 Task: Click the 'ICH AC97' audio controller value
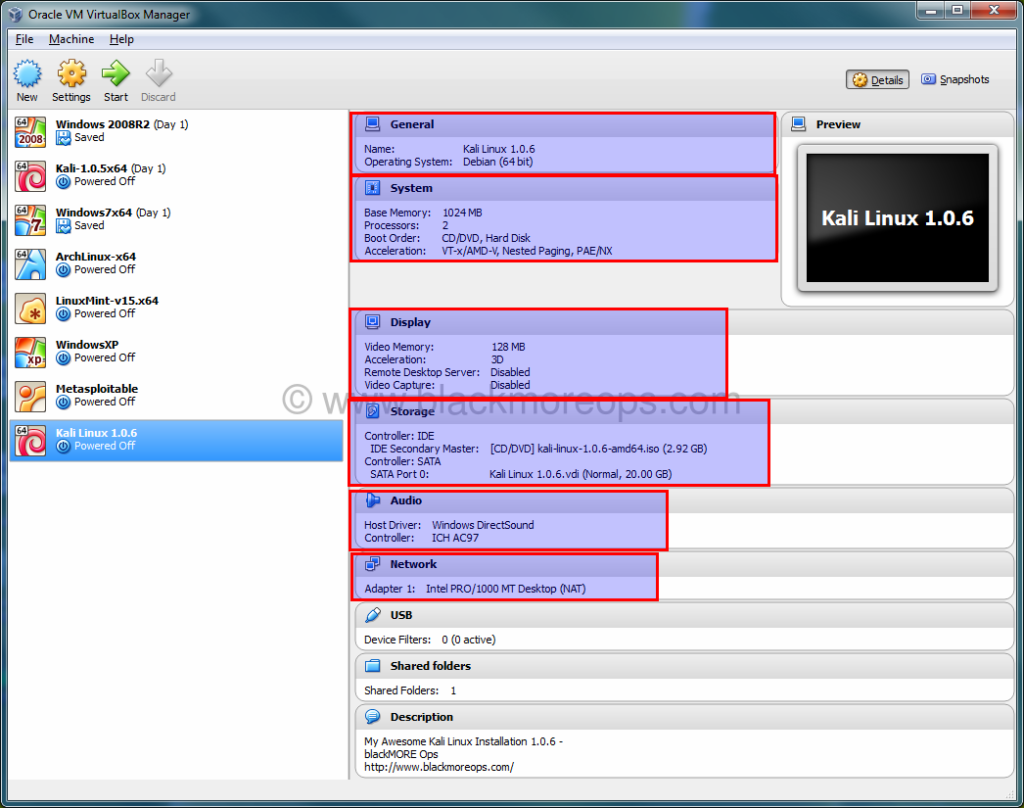pos(455,538)
